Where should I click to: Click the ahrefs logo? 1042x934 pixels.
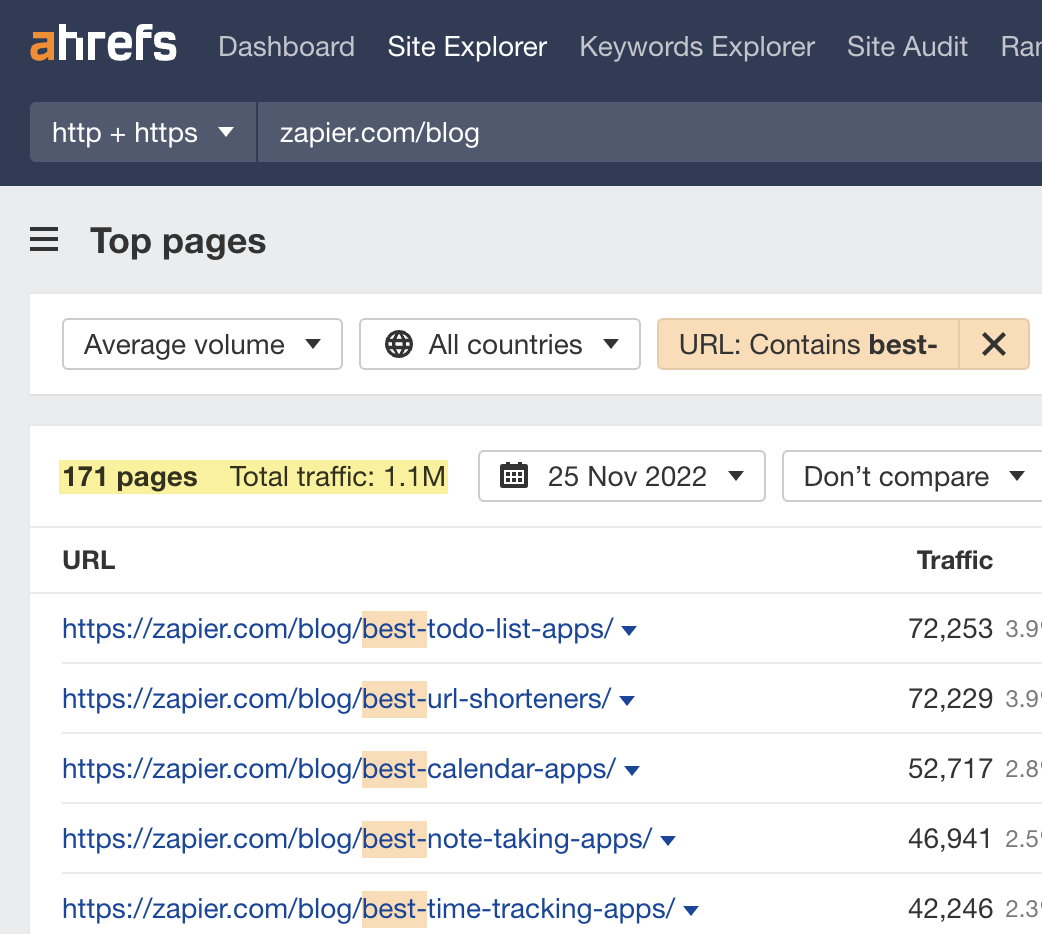102,44
